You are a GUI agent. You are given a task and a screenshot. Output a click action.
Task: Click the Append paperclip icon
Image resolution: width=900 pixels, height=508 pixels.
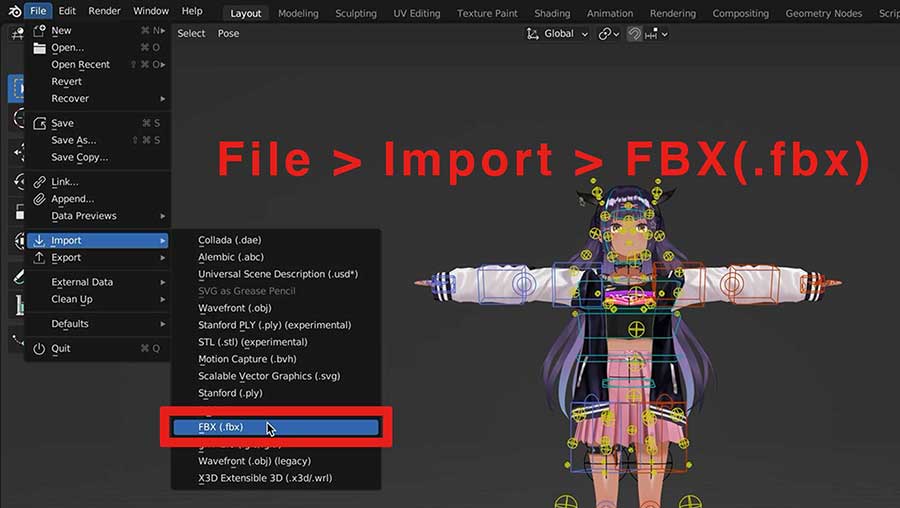tap(39, 199)
